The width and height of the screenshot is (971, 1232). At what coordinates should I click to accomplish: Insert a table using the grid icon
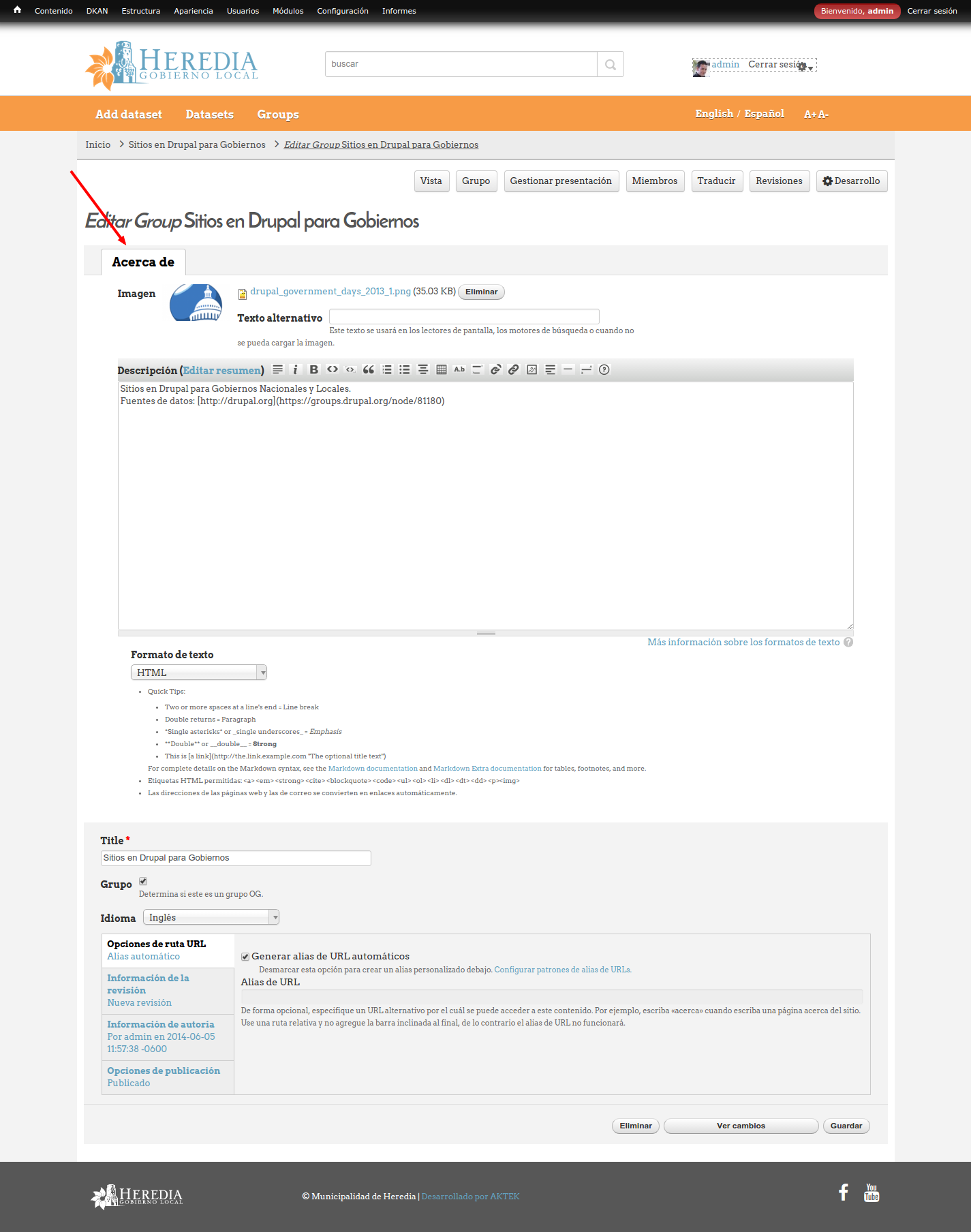click(442, 369)
